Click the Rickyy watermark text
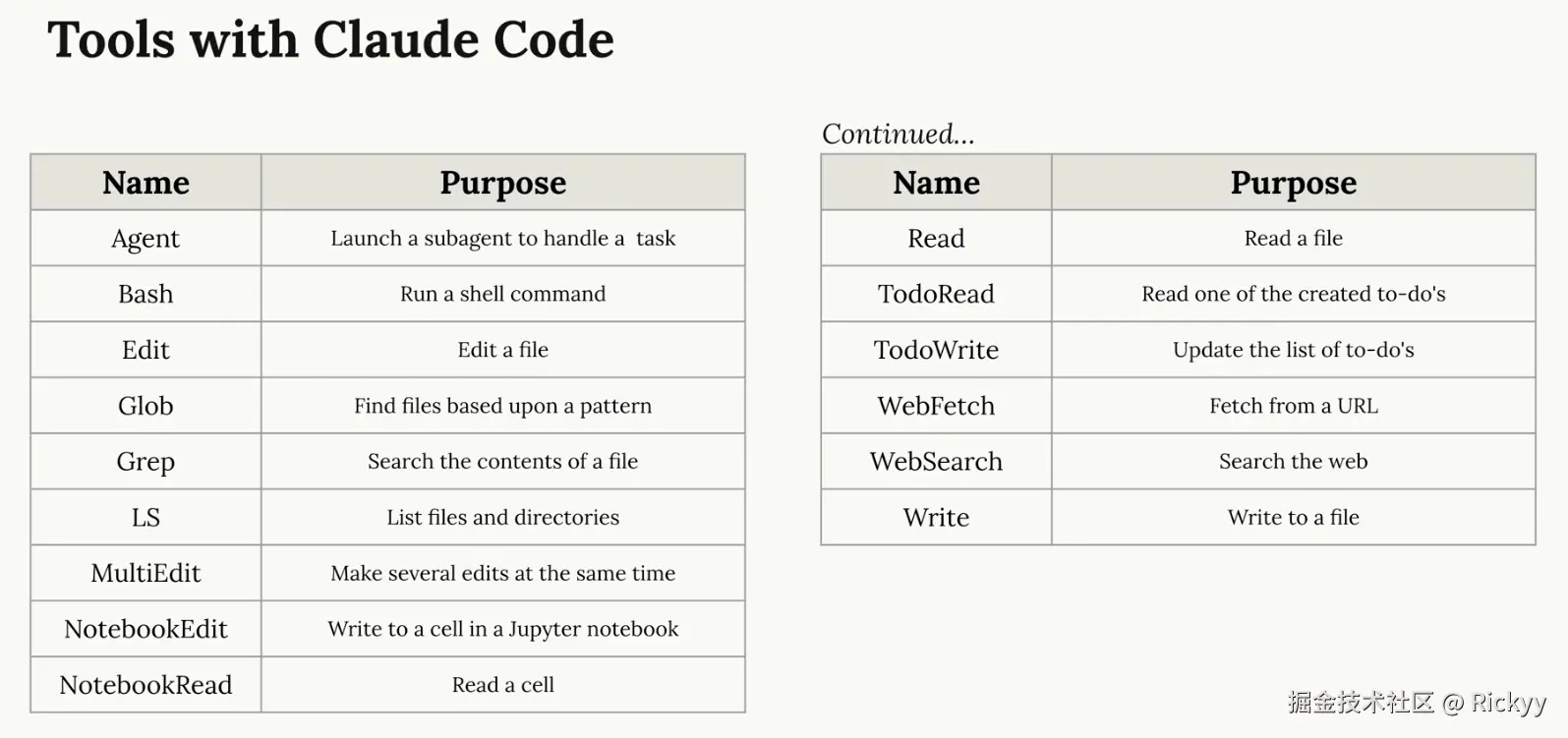Image resolution: width=1568 pixels, height=738 pixels. tap(1508, 702)
